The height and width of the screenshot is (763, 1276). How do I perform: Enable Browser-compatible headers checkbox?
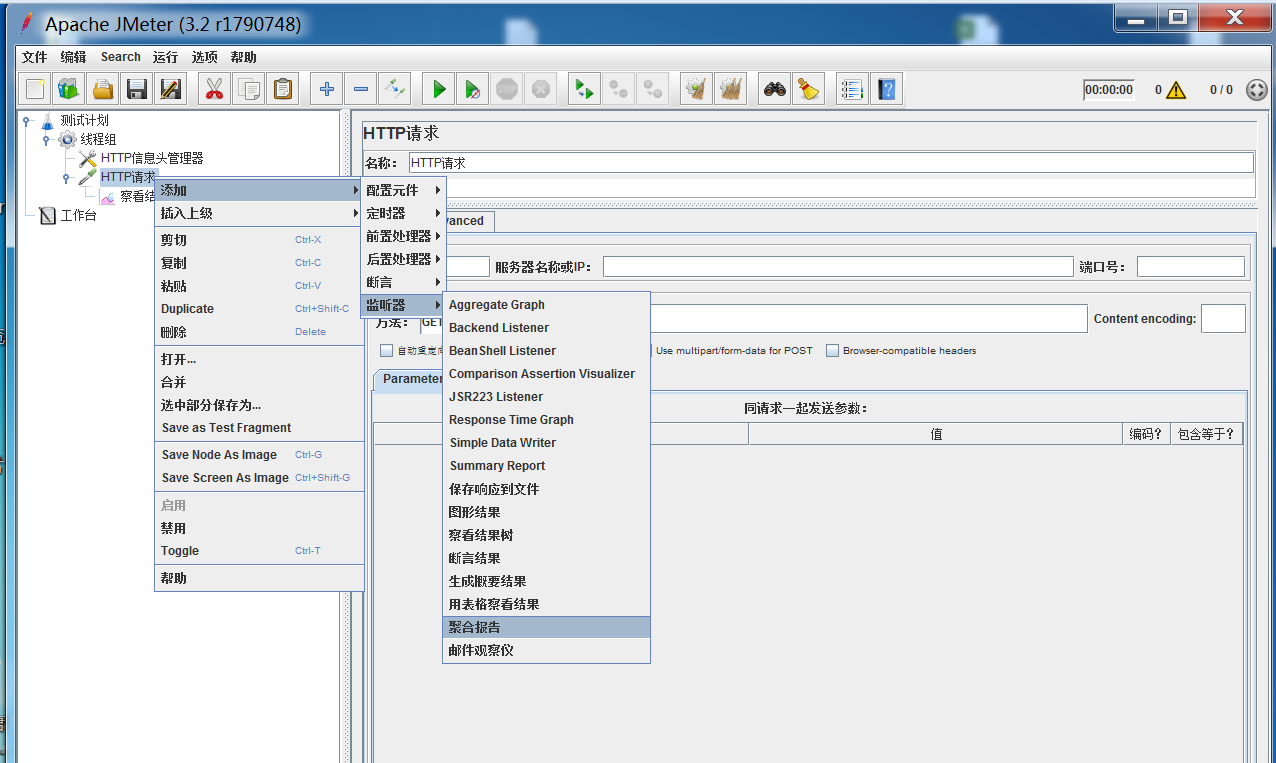coord(832,351)
